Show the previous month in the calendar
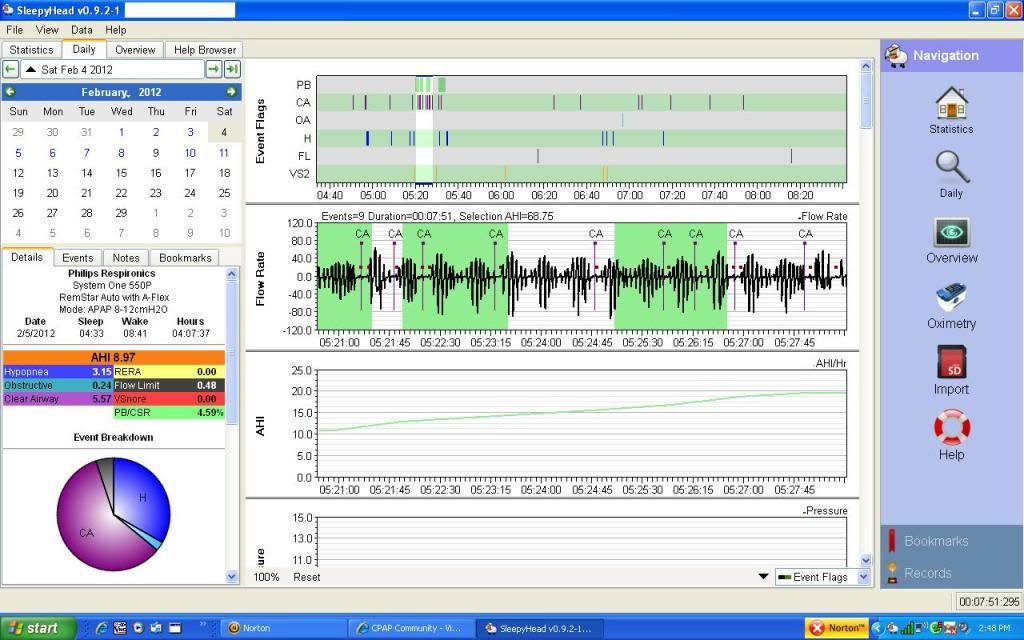Viewport: 1024px width, 640px height. click(10, 92)
